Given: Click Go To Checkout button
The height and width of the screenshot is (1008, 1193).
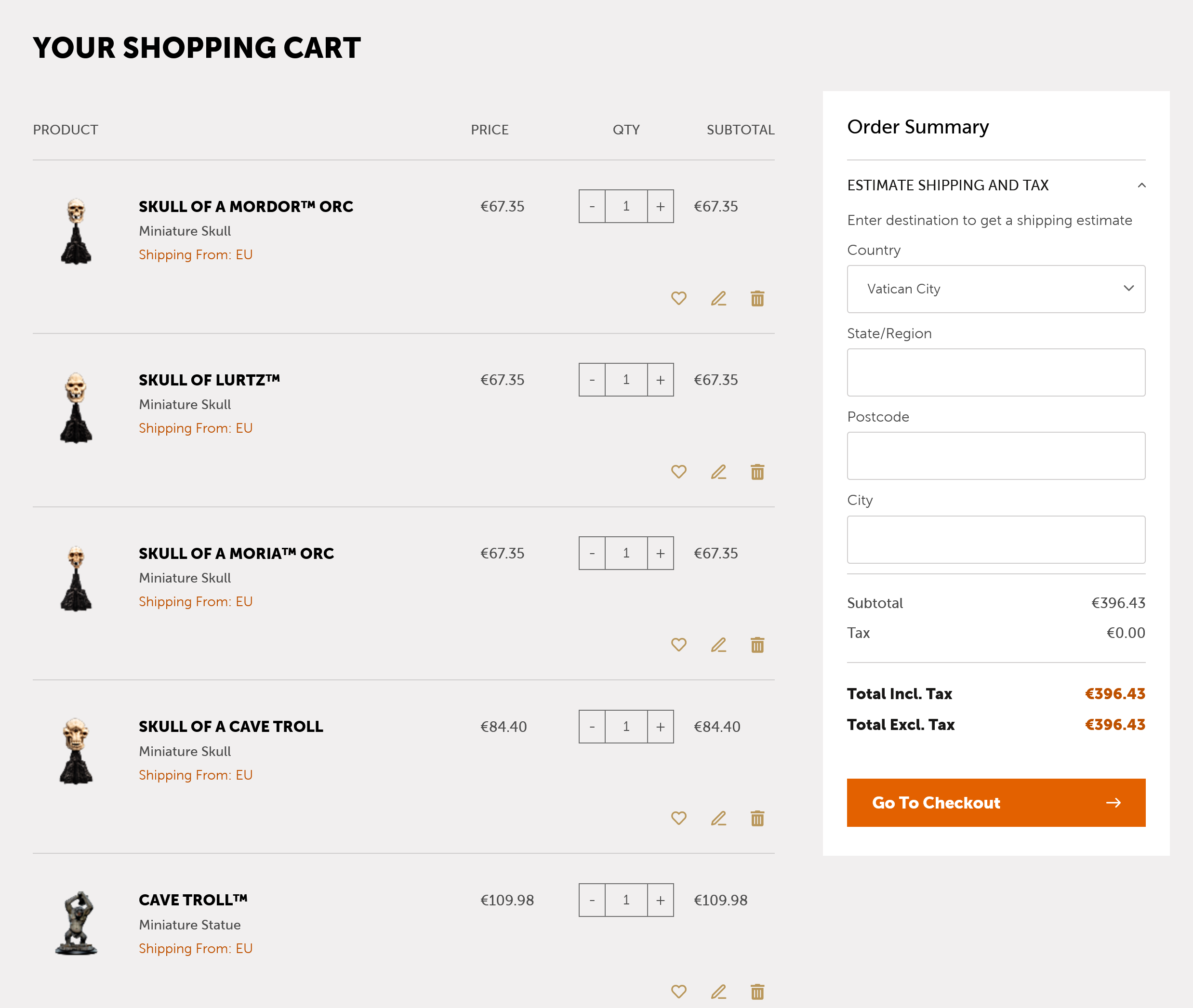Looking at the screenshot, I should click(x=995, y=802).
